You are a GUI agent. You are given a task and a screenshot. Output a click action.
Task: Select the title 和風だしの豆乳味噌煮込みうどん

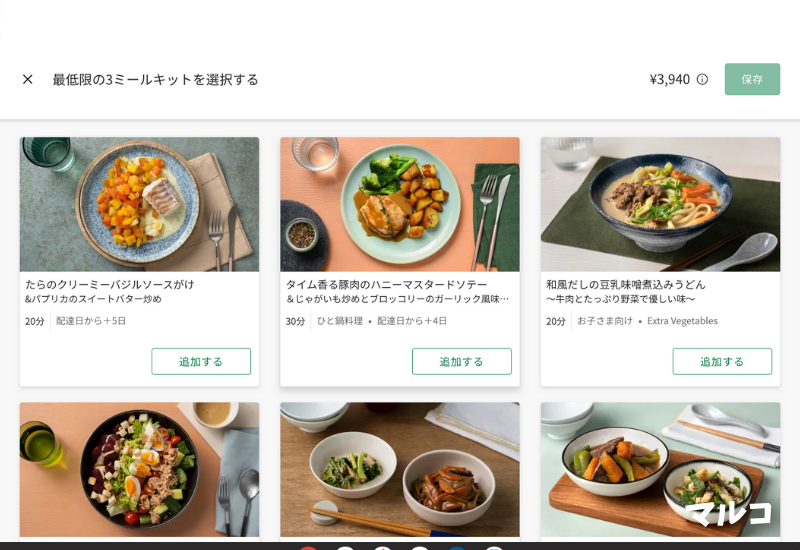pyautogui.click(x=626, y=284)
